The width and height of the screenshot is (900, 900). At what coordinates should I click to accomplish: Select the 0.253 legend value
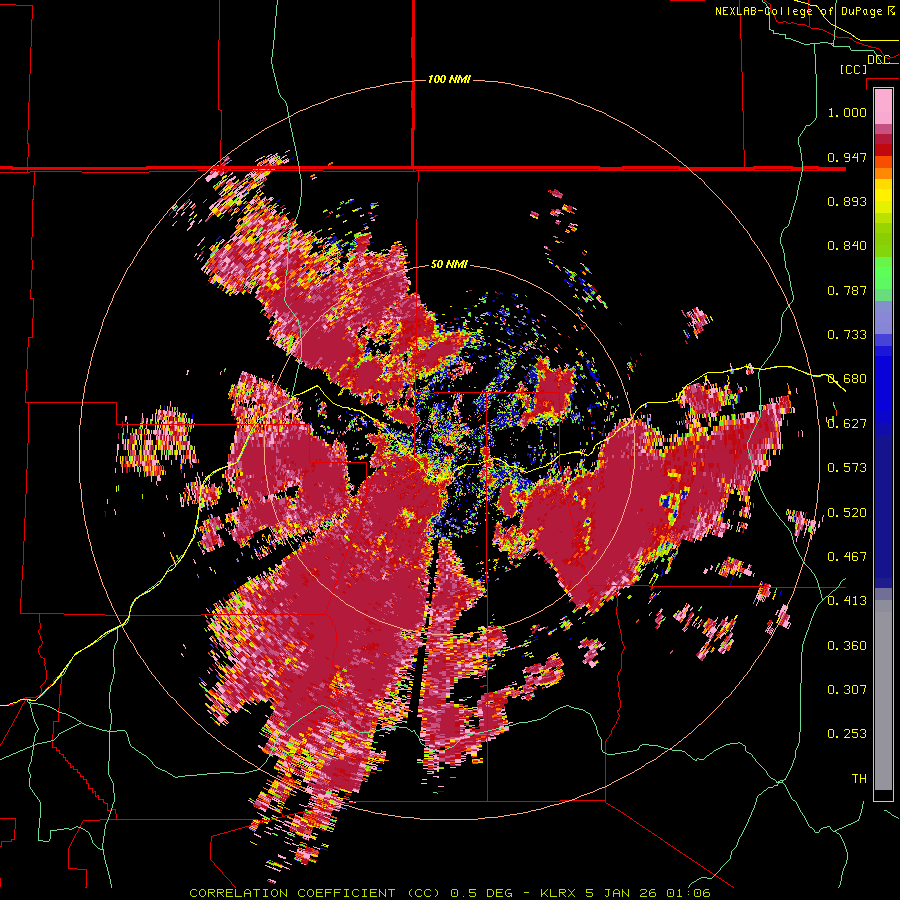(847, 734)
